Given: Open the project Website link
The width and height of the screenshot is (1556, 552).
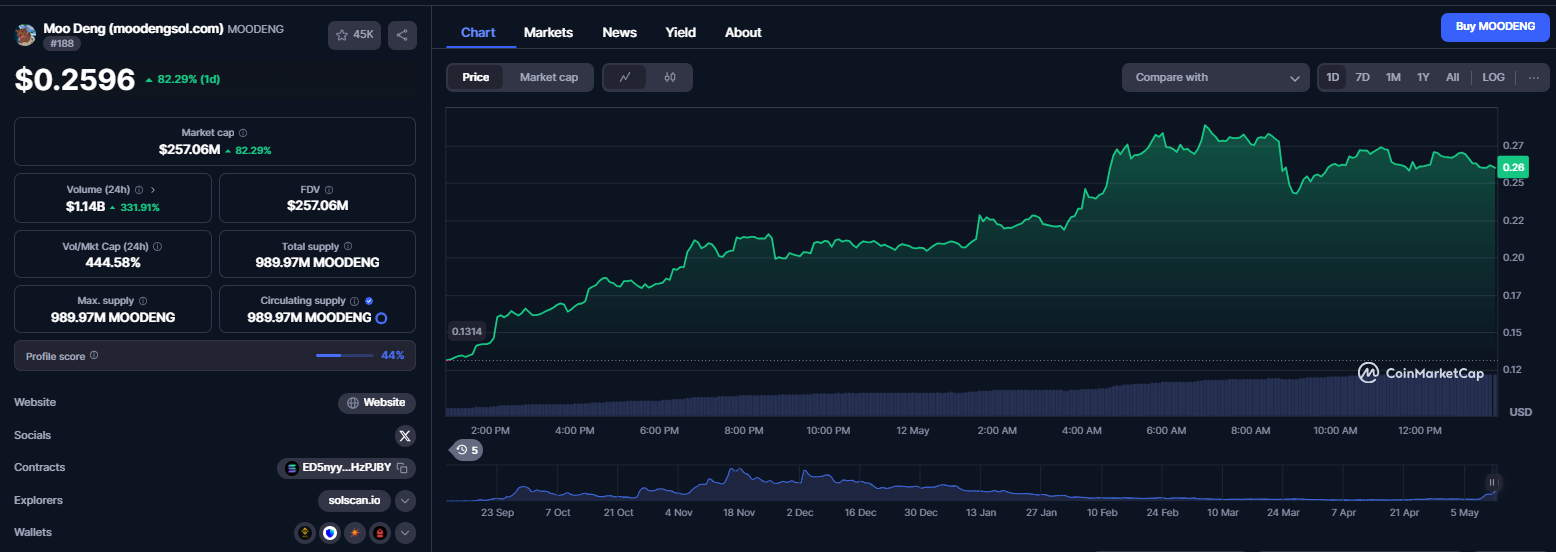Looking at the screenshot, I should click(377, 403).
